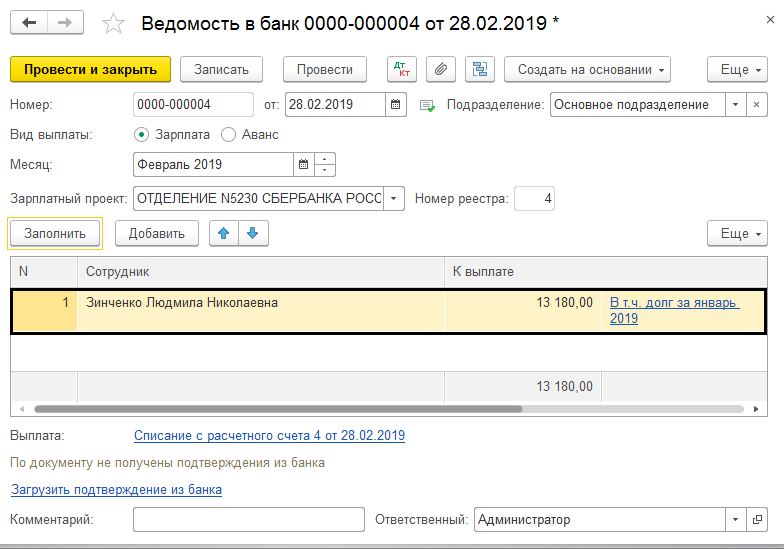Select the Аванс radio option
Screen dimensions: 784x549
click(229, 134)
